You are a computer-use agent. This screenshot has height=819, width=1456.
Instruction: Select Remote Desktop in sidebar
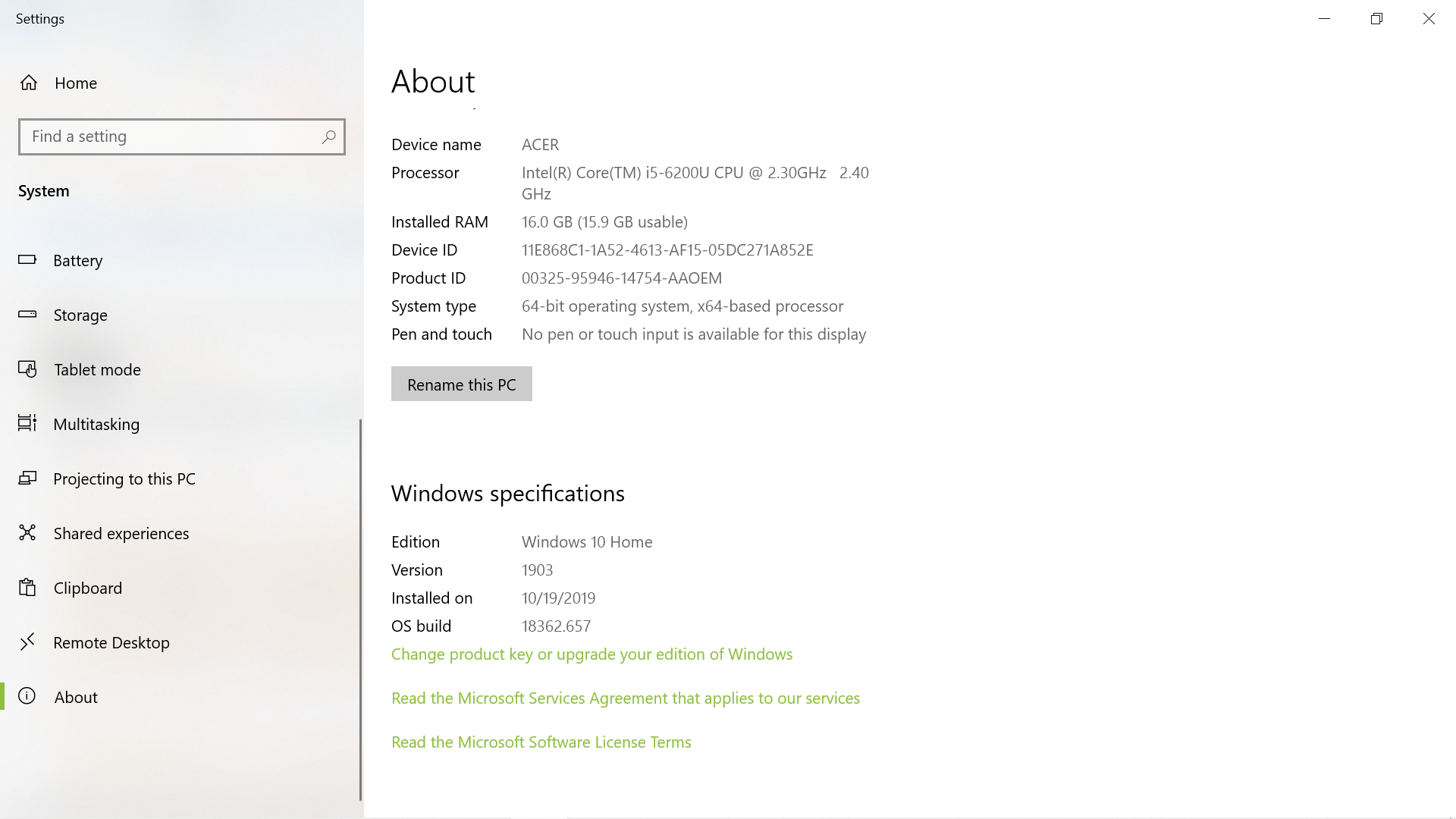182,642
